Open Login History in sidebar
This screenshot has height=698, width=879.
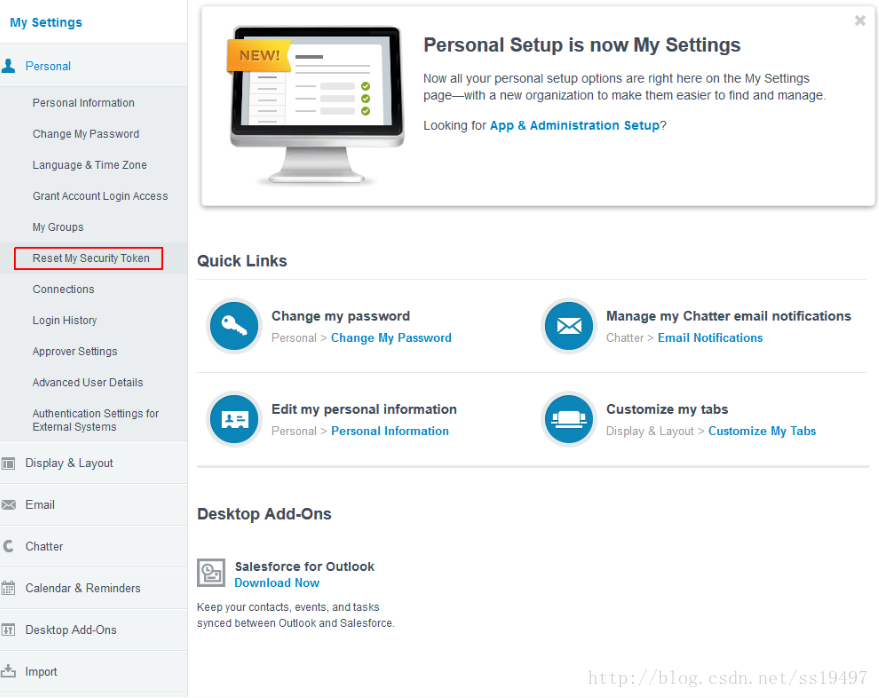64,320
